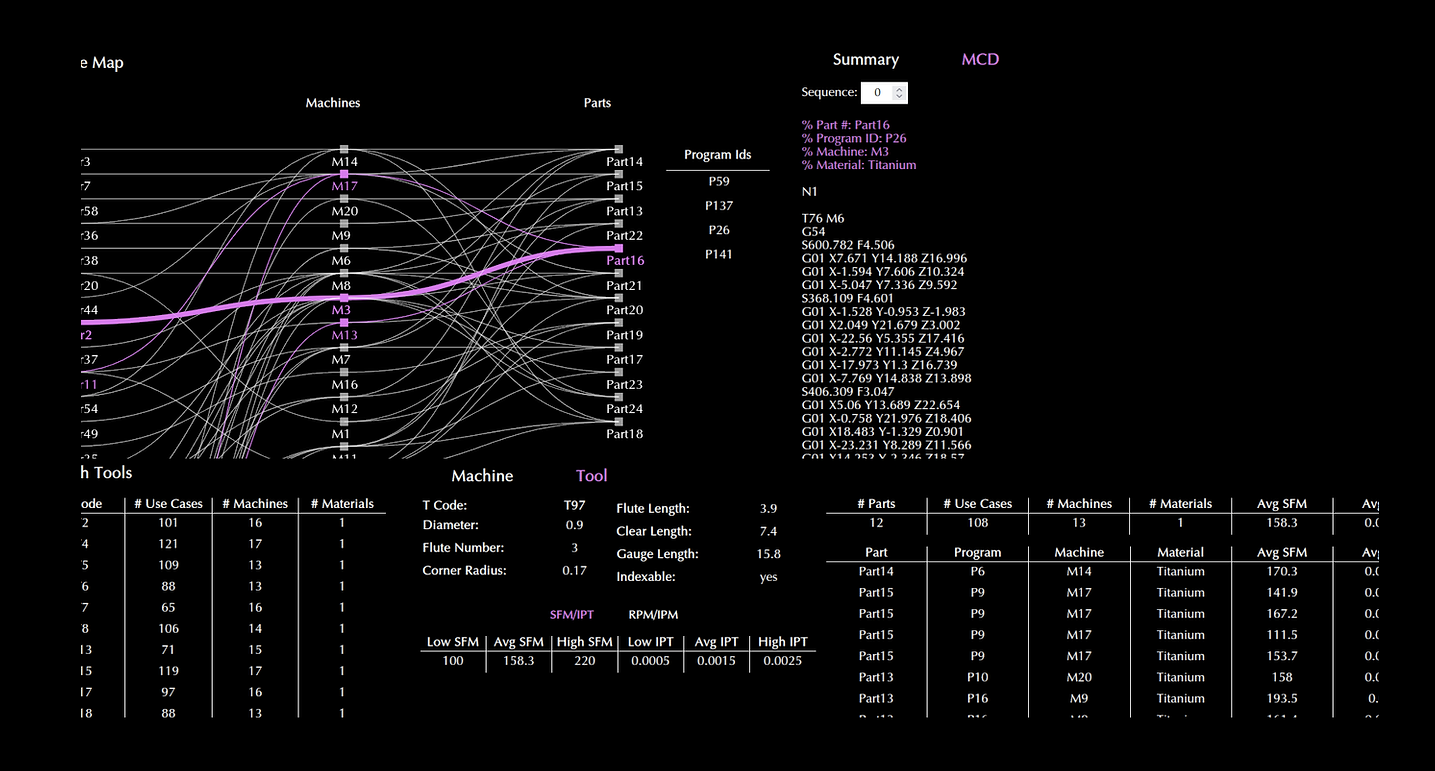Click P137 under Program Ids

pyautogui.click(x=717, y=205)
